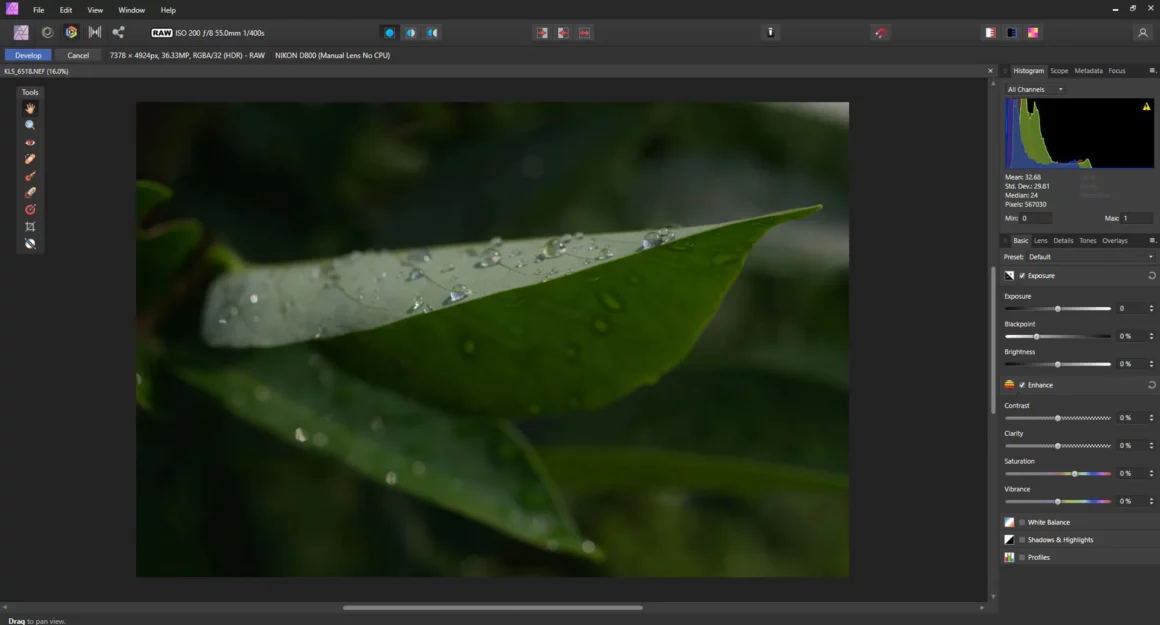Open the File menu
This screenshot has height=625, width=1160.
click(38, 10)
